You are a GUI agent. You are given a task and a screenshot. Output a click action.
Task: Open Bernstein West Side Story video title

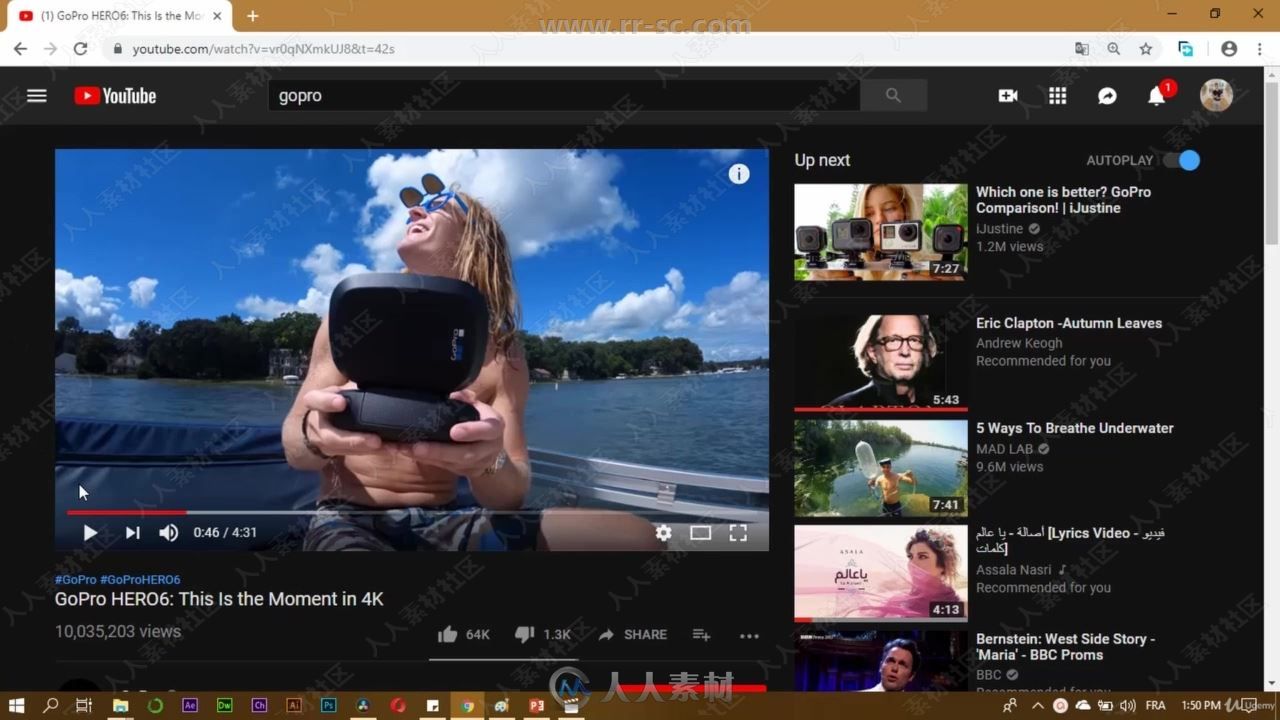tap(1066, 647)
